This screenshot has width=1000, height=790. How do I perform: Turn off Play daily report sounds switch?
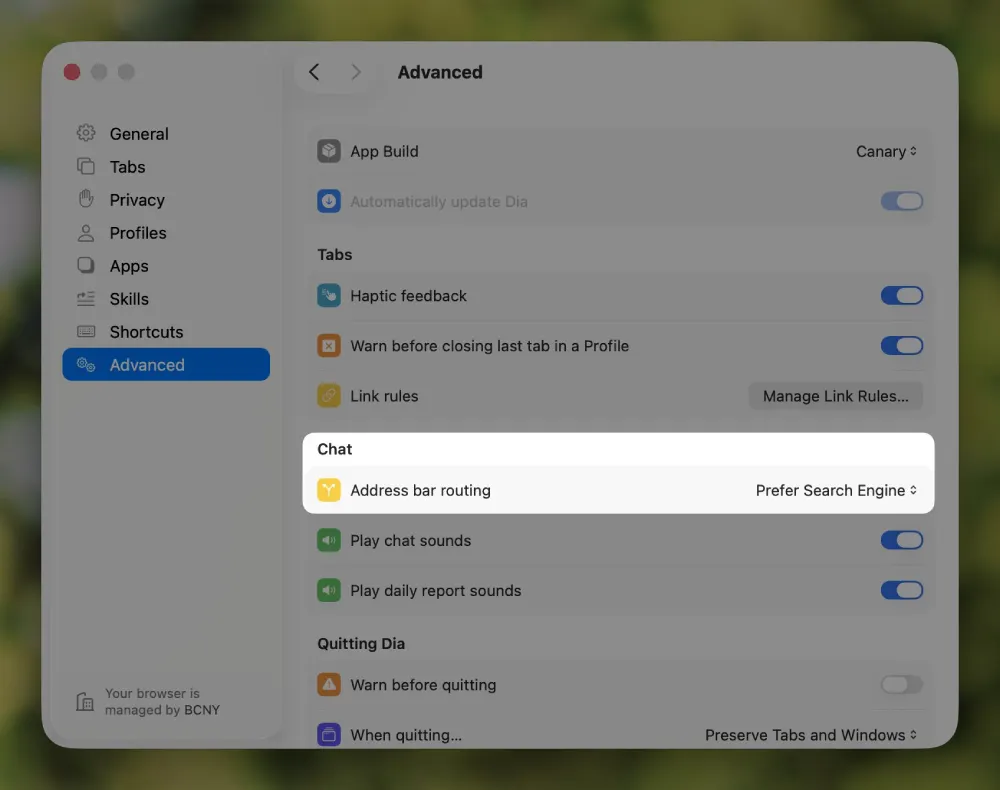coord(902,590)
